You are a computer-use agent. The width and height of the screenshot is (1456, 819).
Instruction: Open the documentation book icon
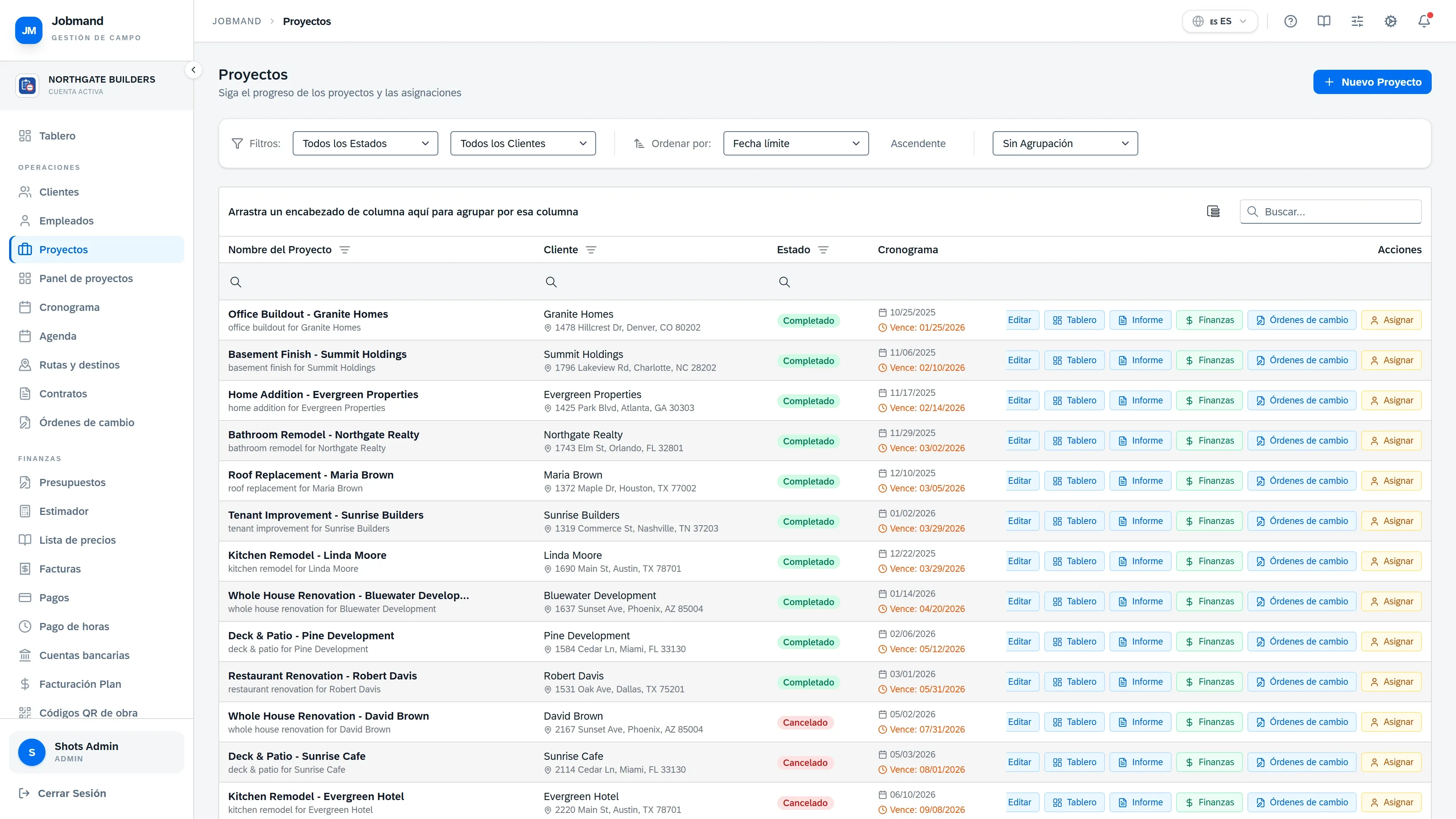[x=1324, y=22]
